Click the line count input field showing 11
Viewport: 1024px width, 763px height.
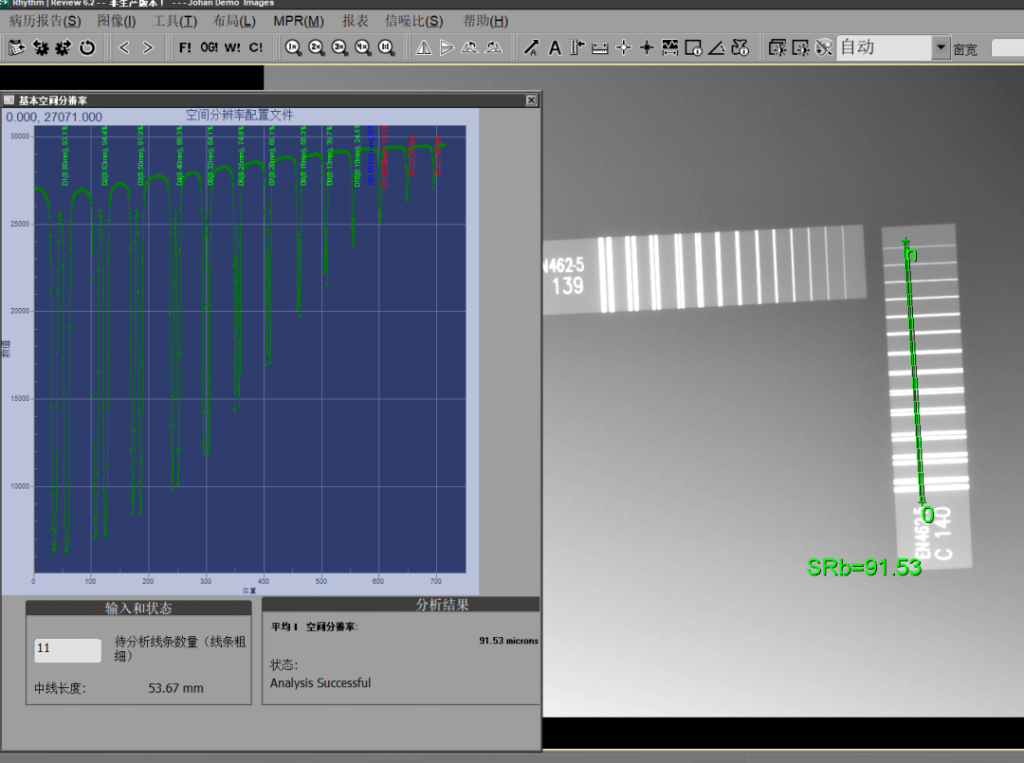(68, 649)
